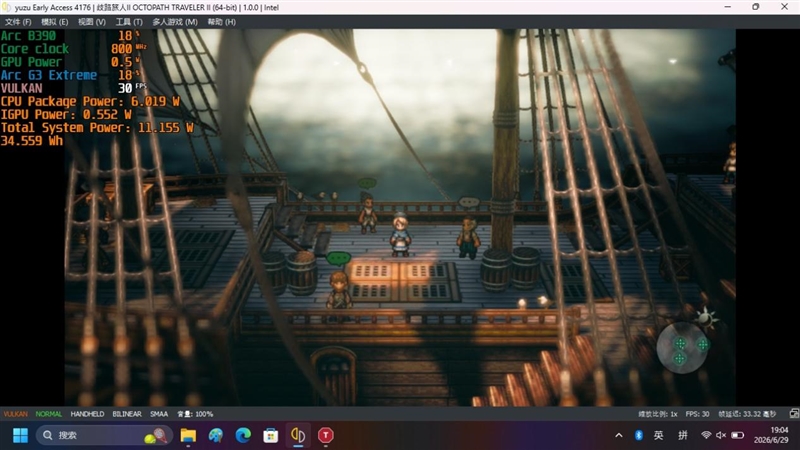Click the muted speaker tray icon

721,435
